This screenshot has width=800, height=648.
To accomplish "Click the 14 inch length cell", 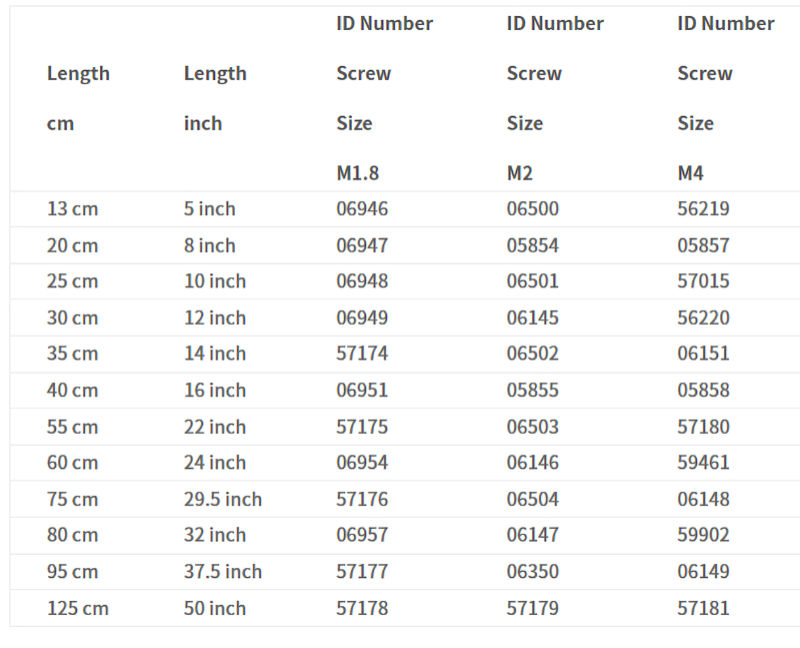I will click(x=214, y=353).
